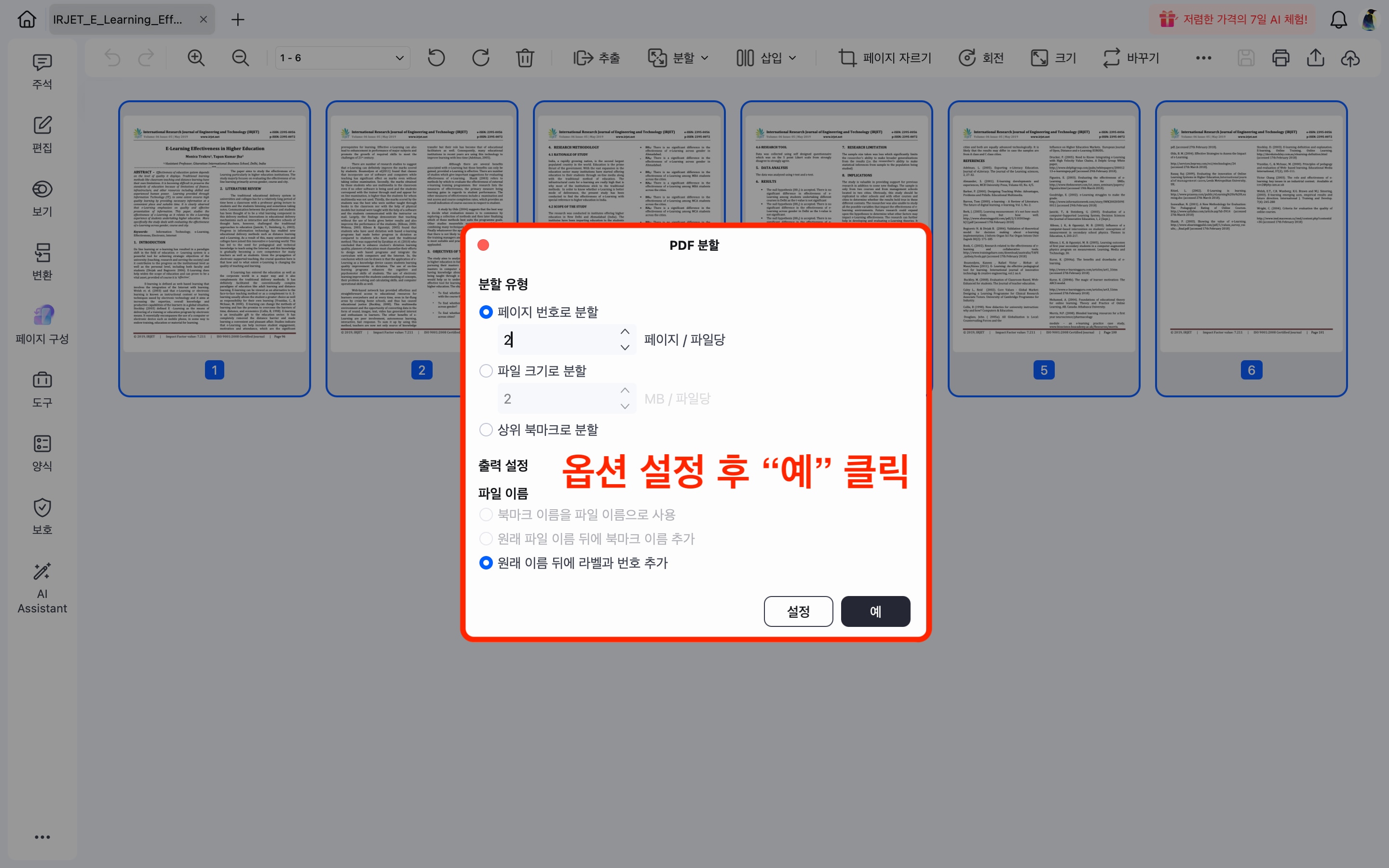Select the page 5 thumbnail
The width and height of the screenshot is (1389, 868).
coord(1044,248)
